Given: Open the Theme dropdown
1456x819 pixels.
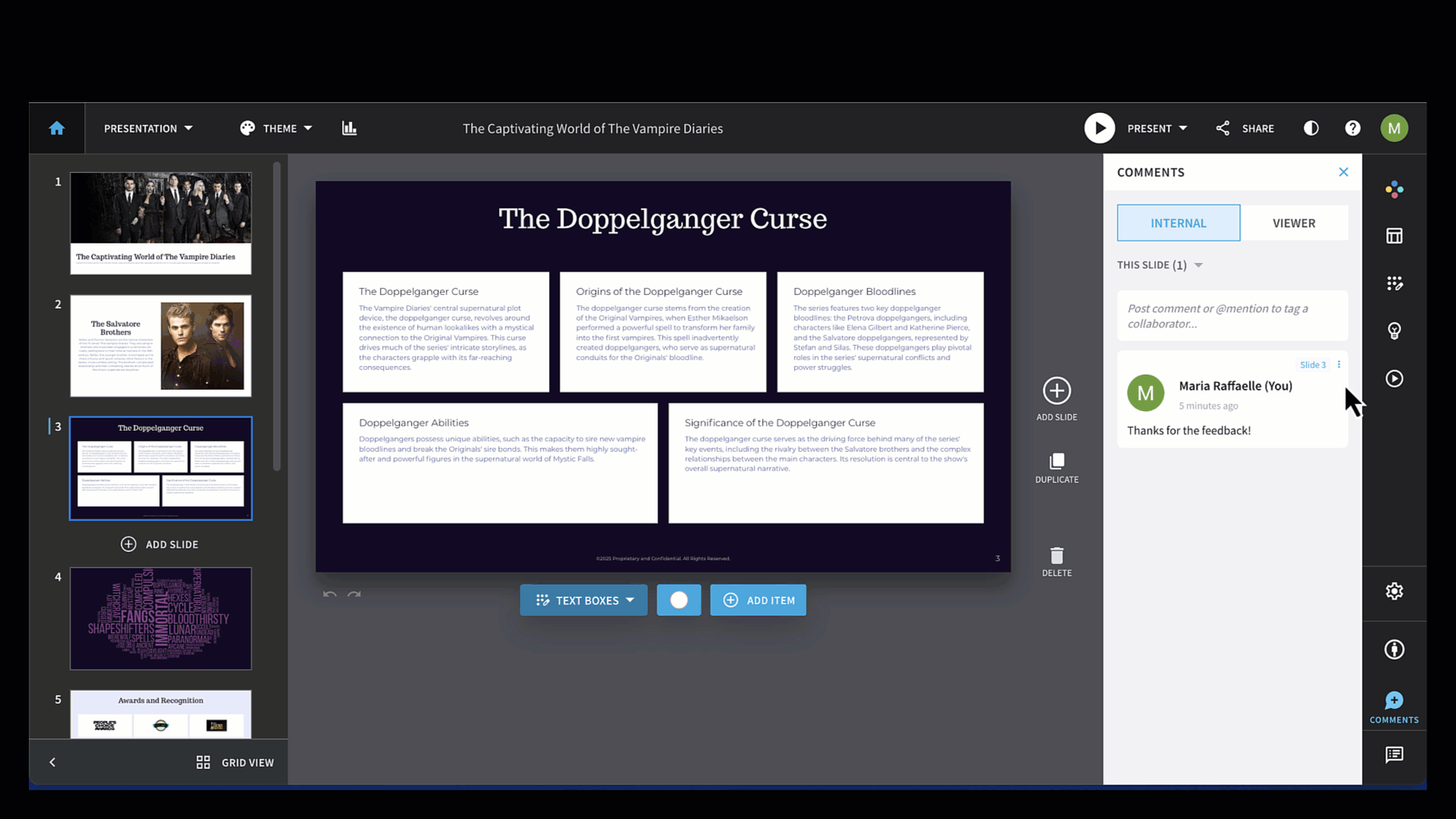Looking at the screenshot, I should pos(276,129).
